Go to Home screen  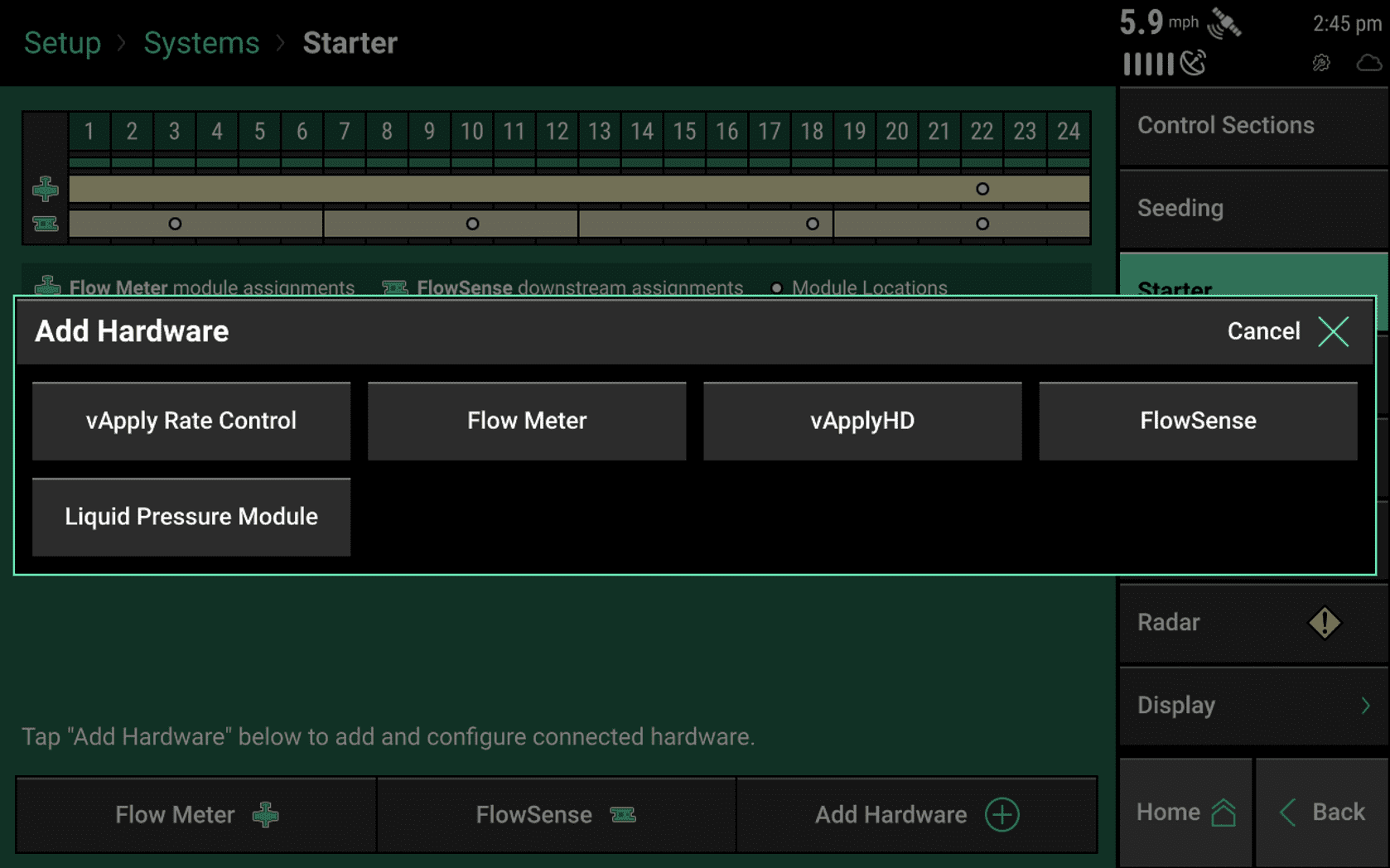pos(1185,813)
